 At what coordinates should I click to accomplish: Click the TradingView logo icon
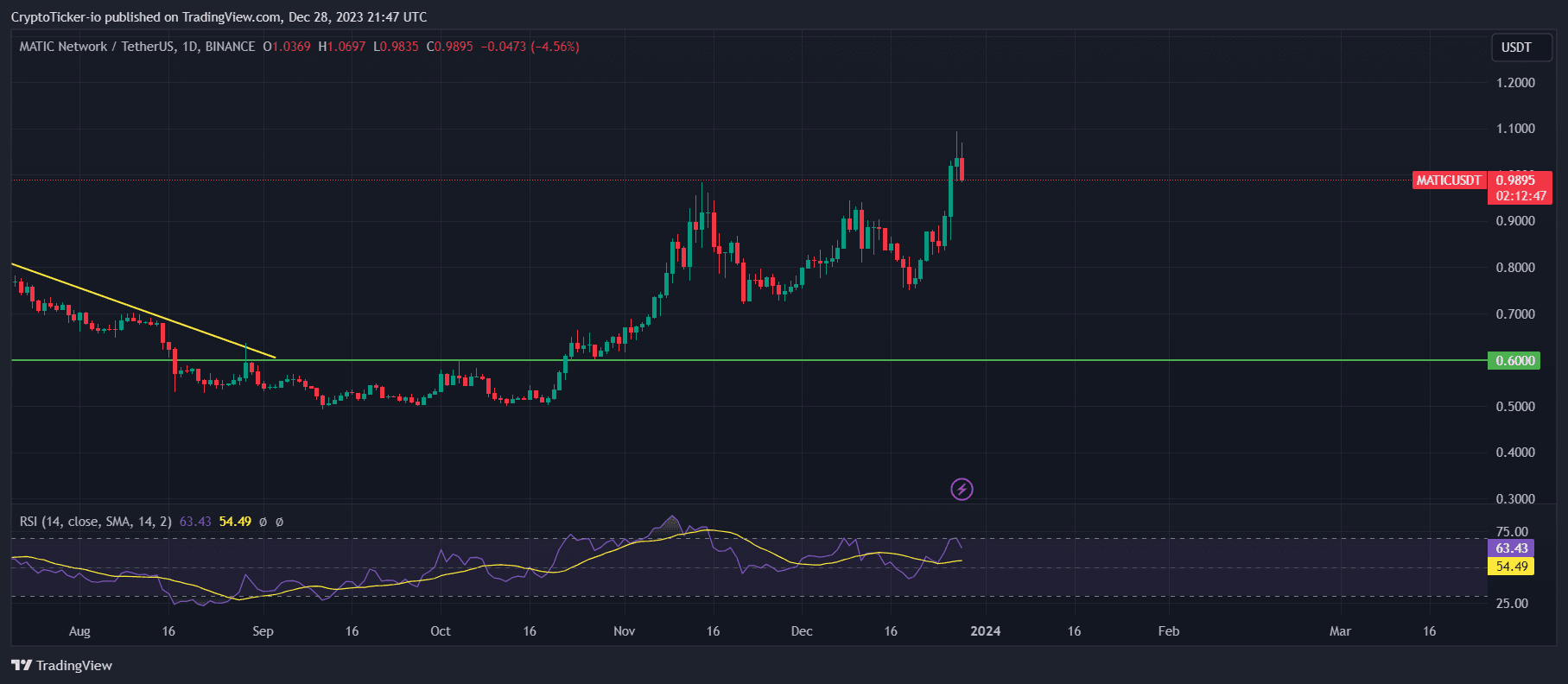22,665
